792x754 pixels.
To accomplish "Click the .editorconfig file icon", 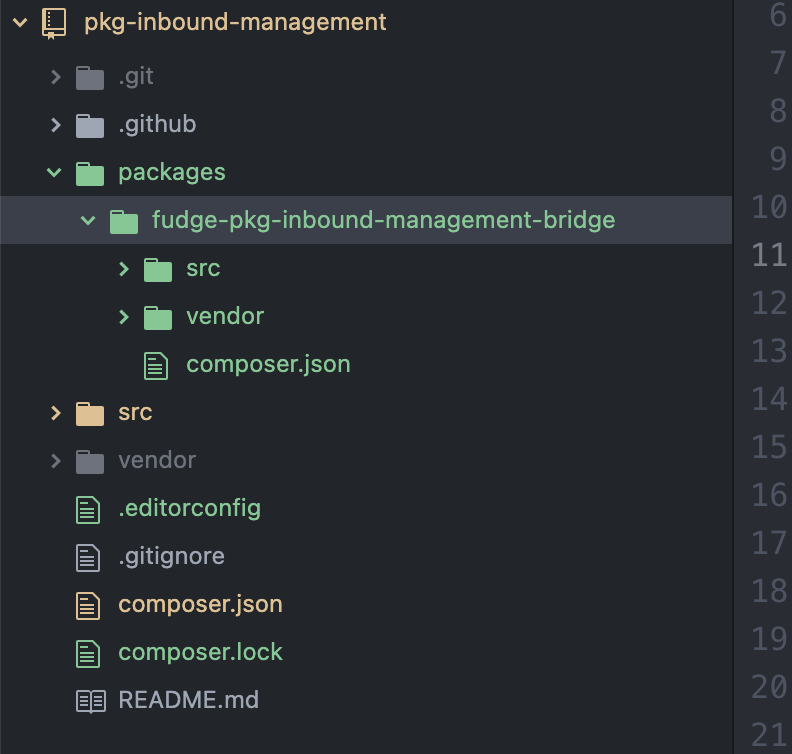I will coord(88,510).
